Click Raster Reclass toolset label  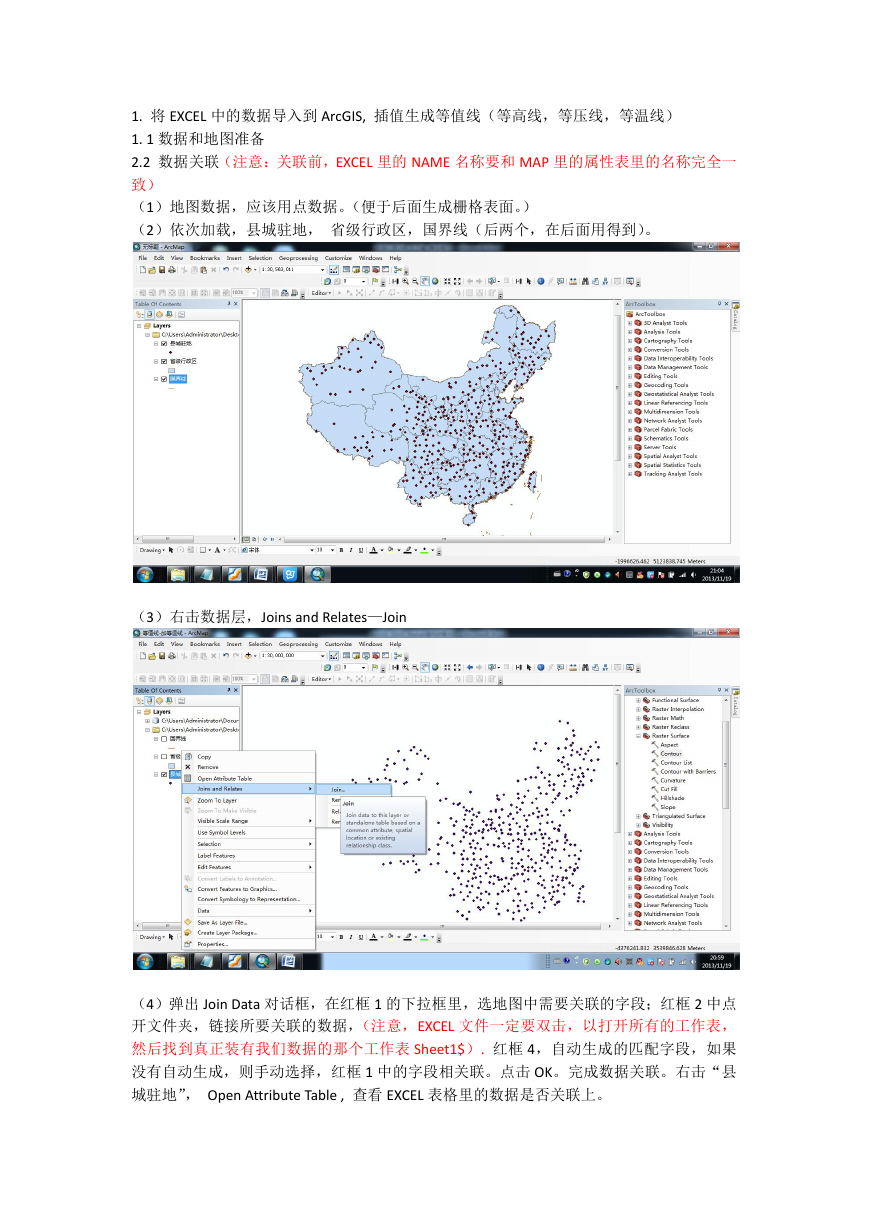[x=670, y=727]
